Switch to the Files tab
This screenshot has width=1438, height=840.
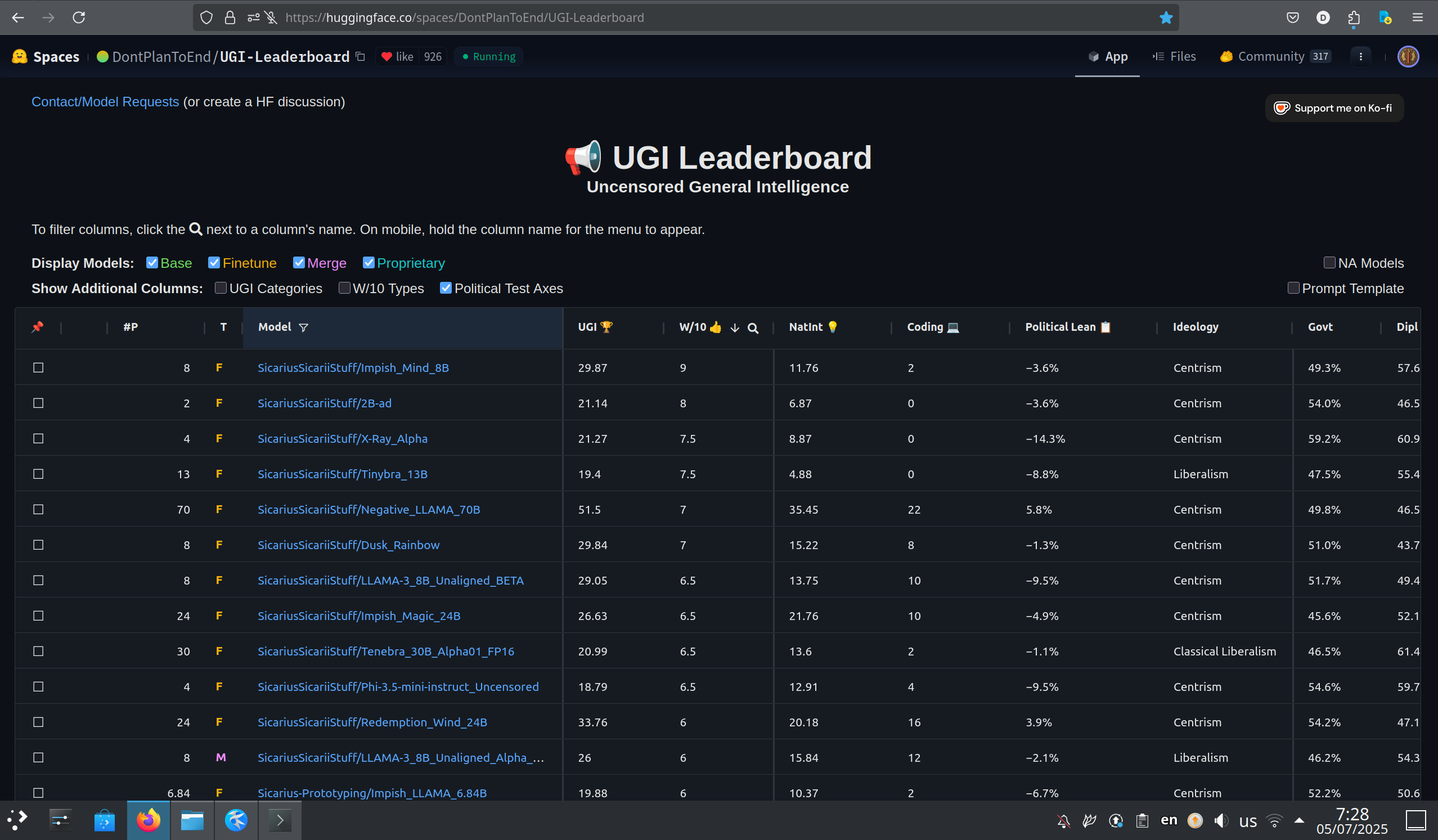tap(1174, 56)
